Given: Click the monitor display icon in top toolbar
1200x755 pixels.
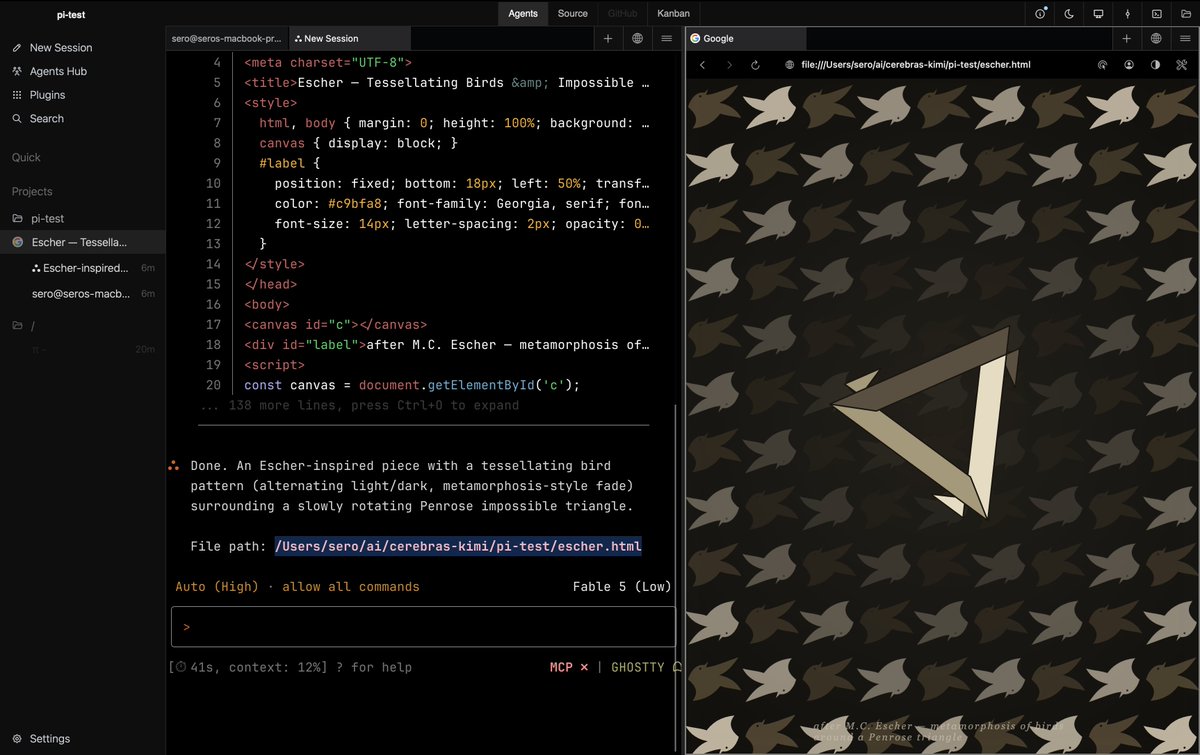Looking at the screenshot, I should point(1098,14).
